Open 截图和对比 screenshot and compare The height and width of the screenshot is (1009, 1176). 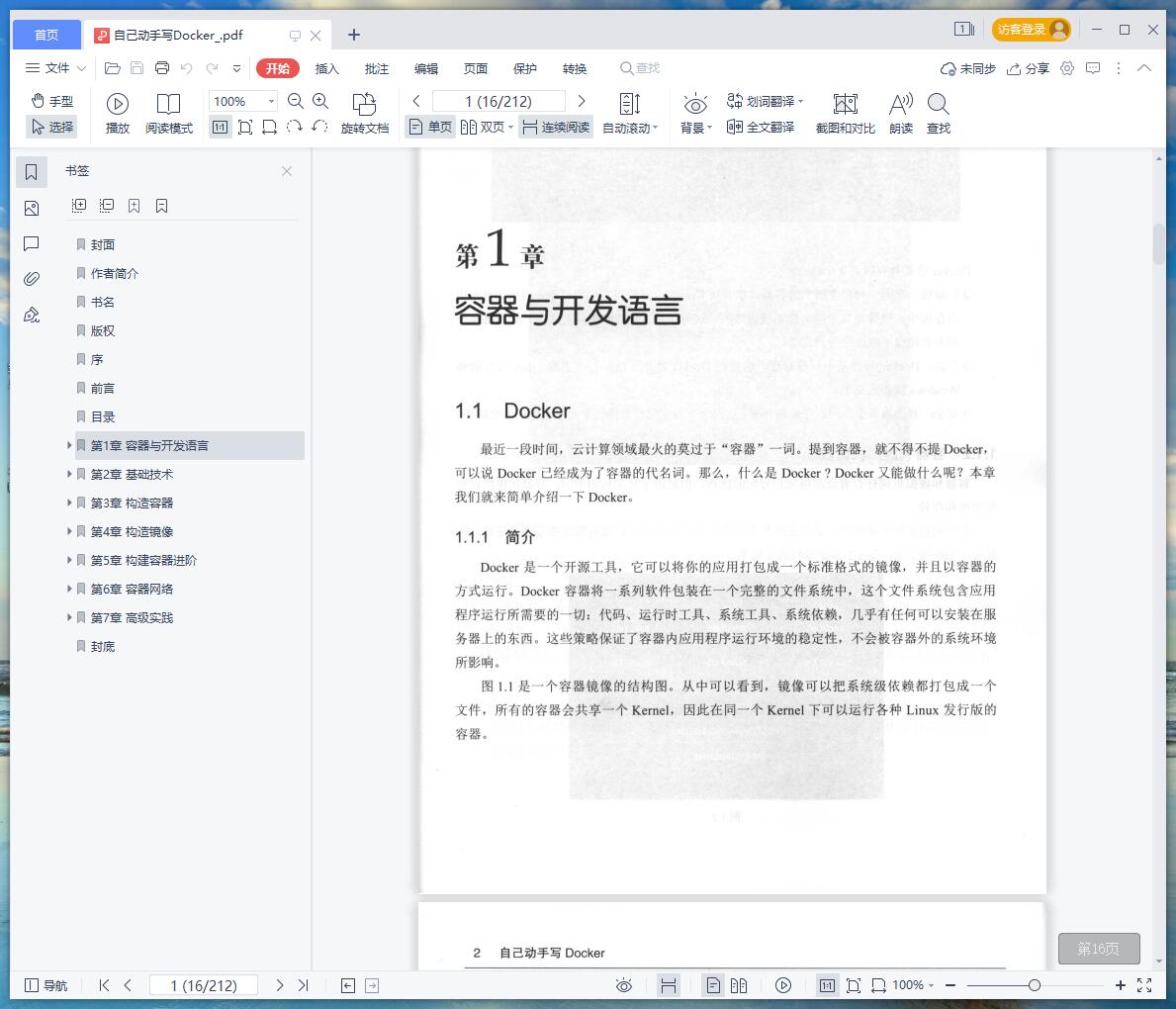click(846, 114)
